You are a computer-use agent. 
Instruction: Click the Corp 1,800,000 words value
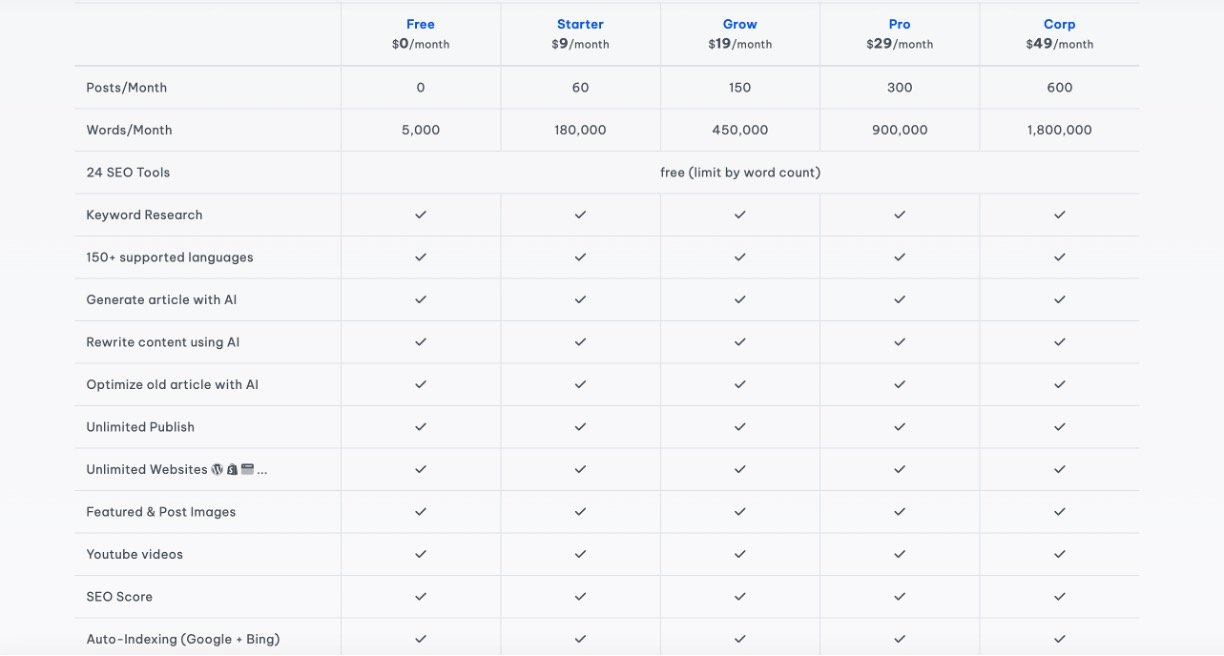[1059, 130]
